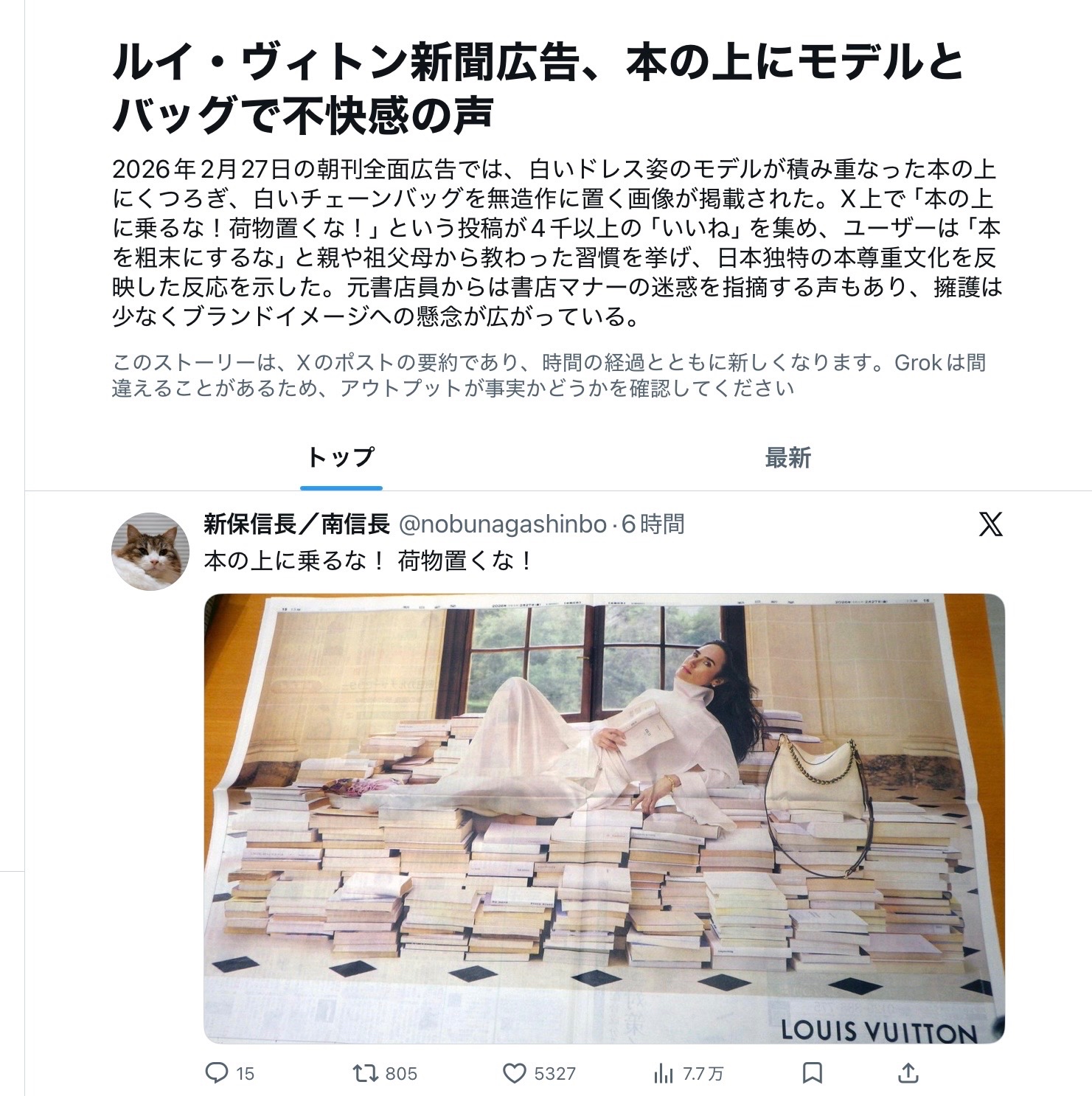The width and height of the screenshot is (1092, 1096).
Task: Click the reply count 15
Action: 245,1074
